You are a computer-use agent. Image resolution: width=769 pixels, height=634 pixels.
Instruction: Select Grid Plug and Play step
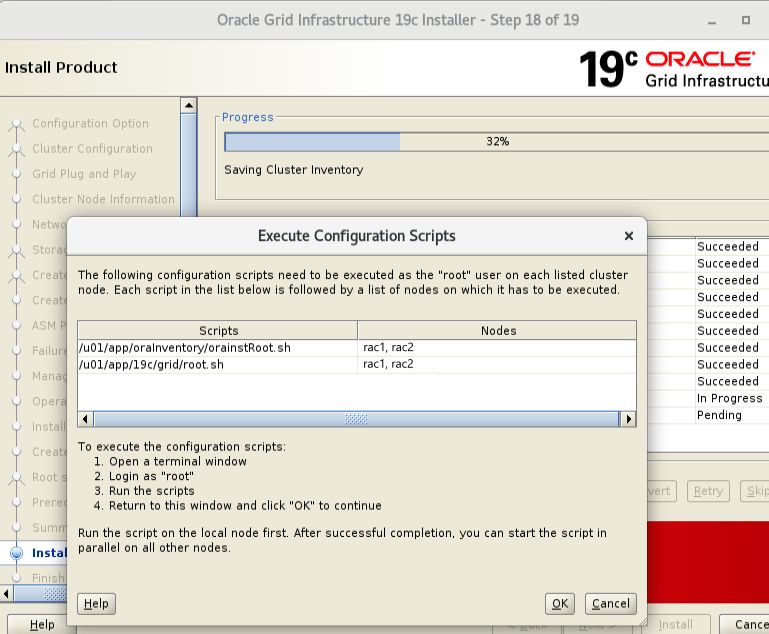pos(84,173)
